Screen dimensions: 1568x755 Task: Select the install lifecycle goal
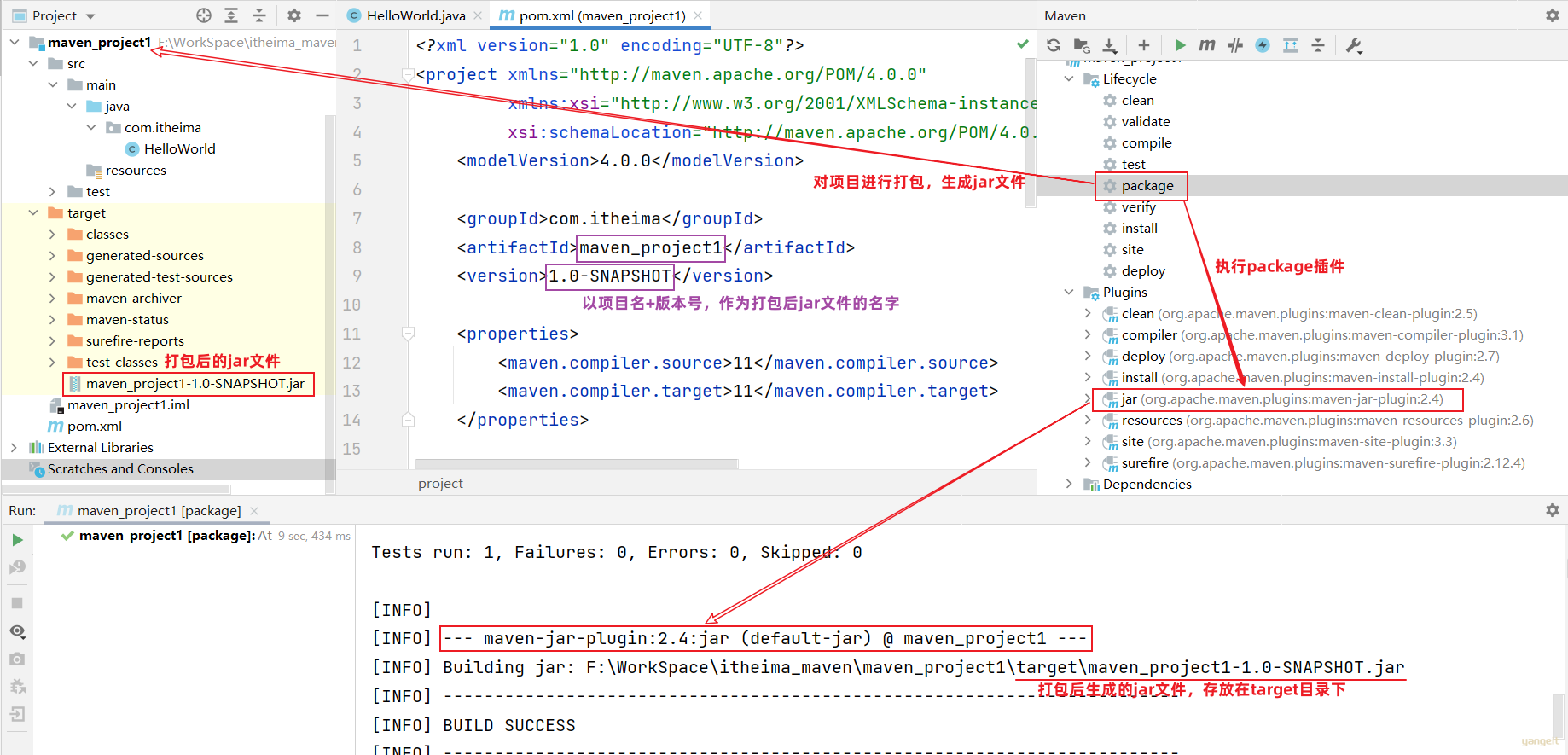1139,228
